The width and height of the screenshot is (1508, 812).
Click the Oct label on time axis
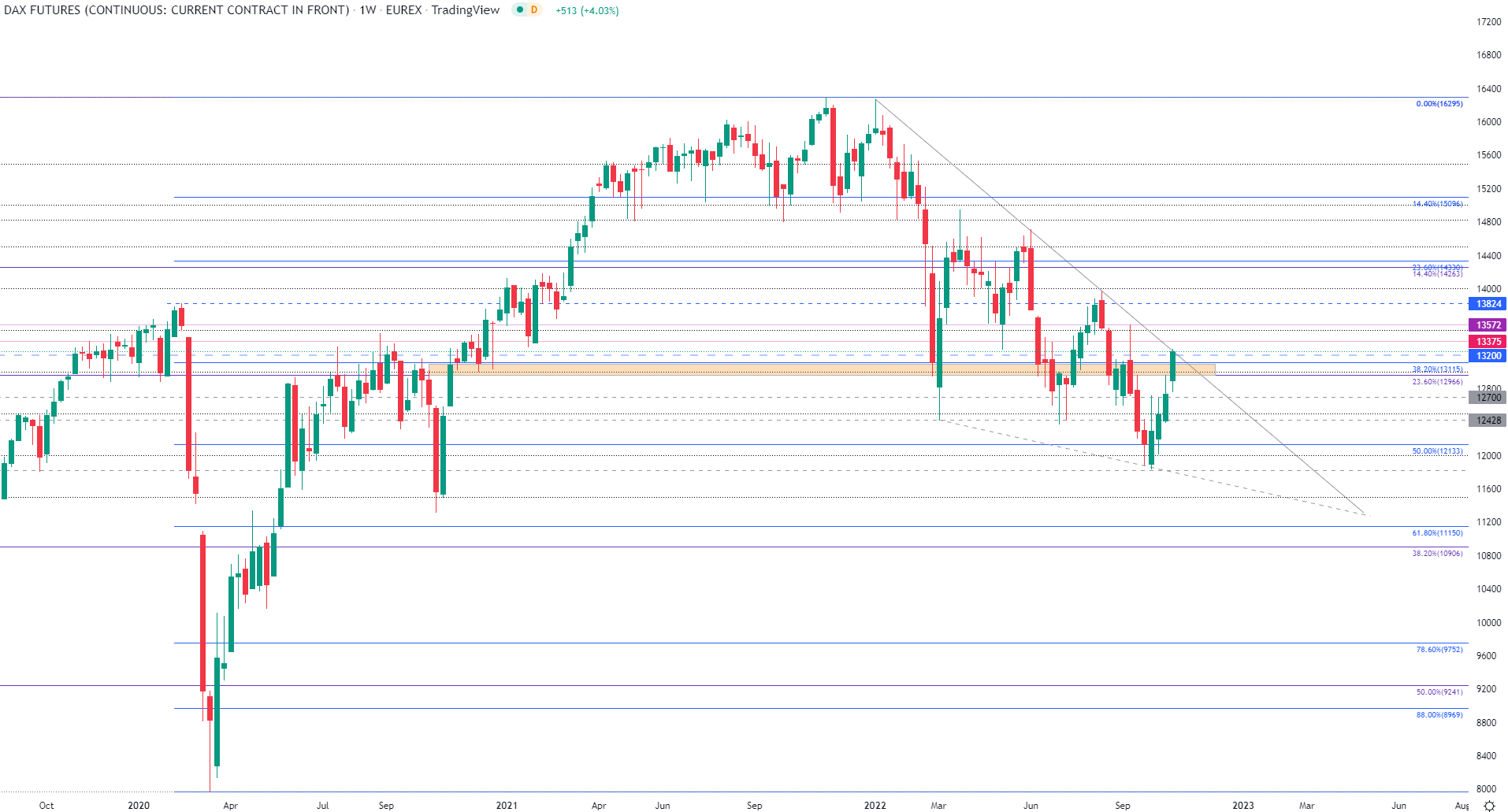coord(46,806)
